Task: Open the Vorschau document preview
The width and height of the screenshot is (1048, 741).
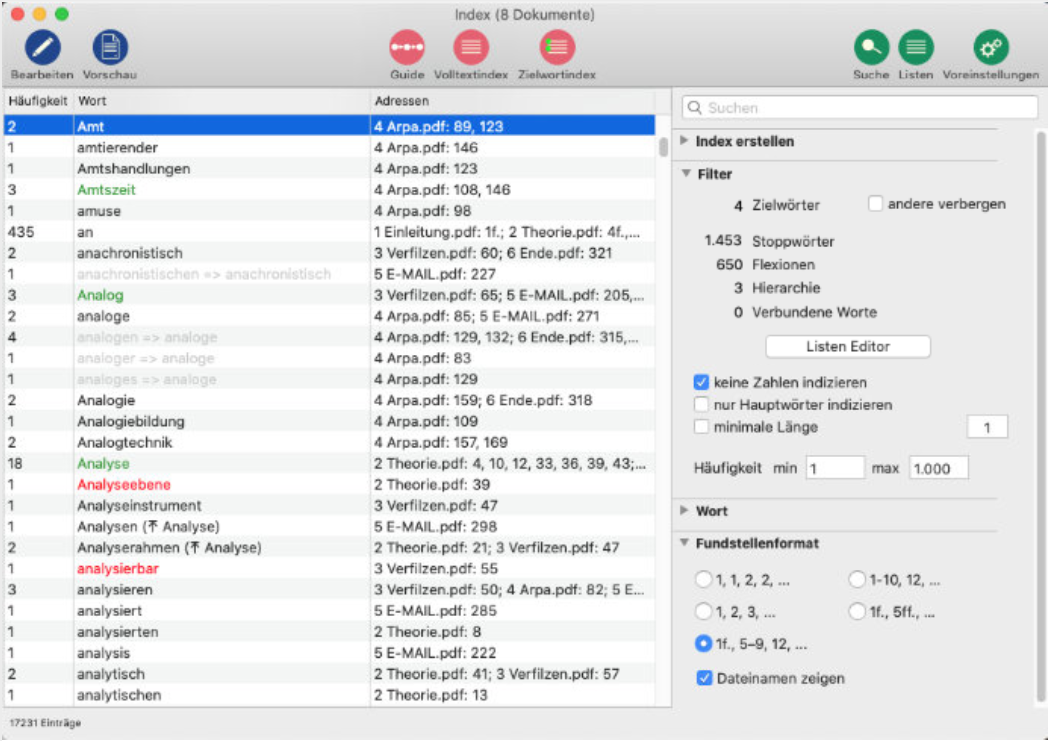Action: pyautogui.click(x=110, y=47)
